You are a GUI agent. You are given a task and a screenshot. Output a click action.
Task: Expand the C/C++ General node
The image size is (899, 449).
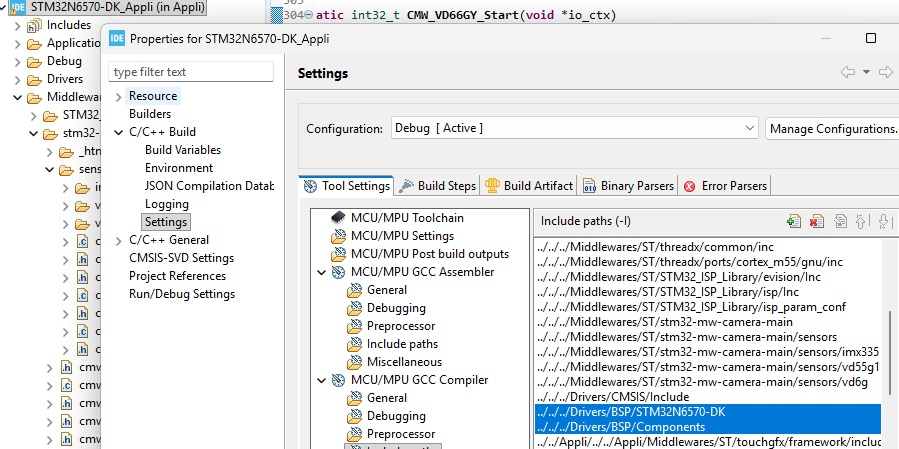tap(119, 240)
